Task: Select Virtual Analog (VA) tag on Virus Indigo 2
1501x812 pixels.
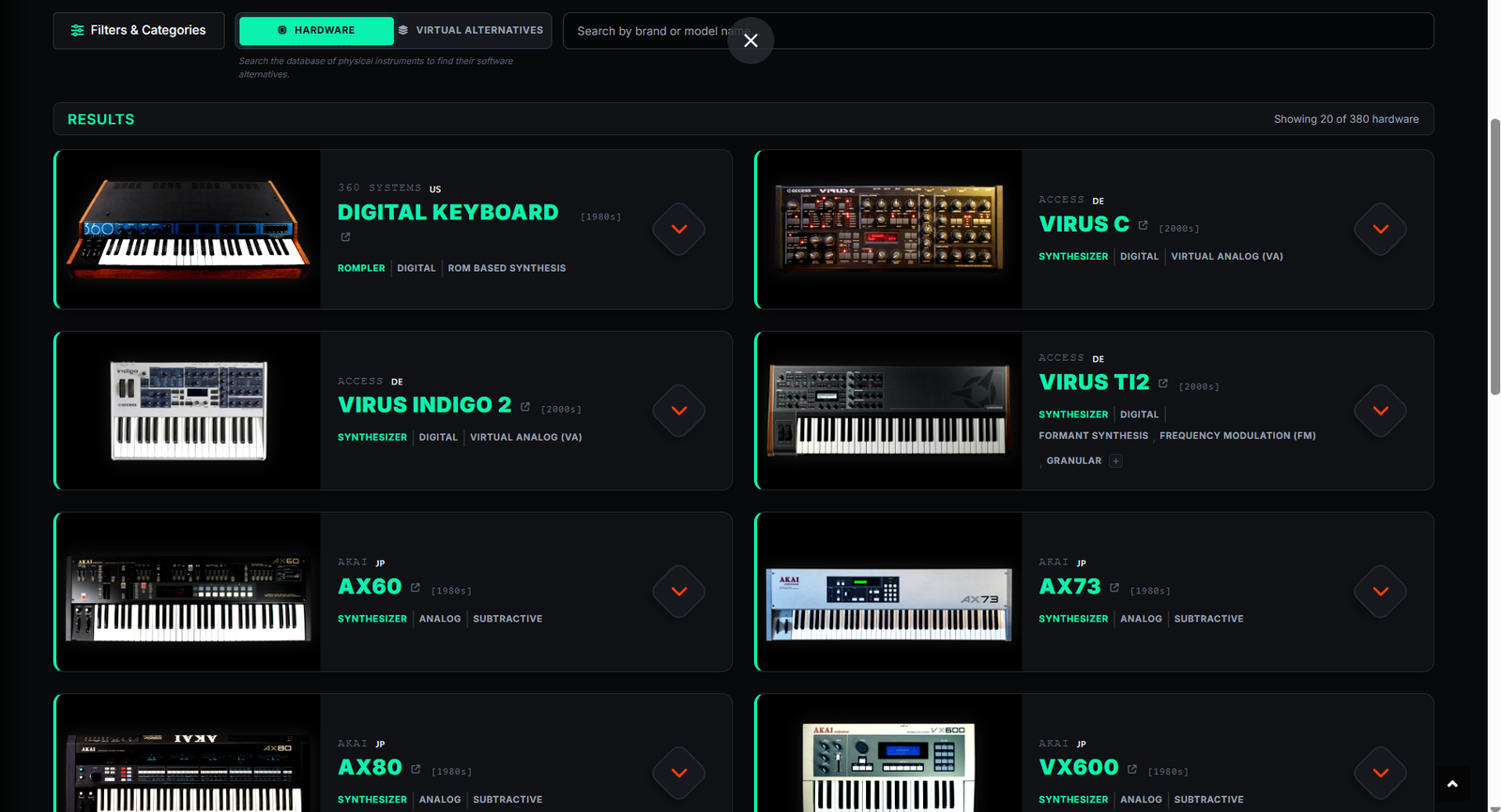Action: tap(526, 438)
